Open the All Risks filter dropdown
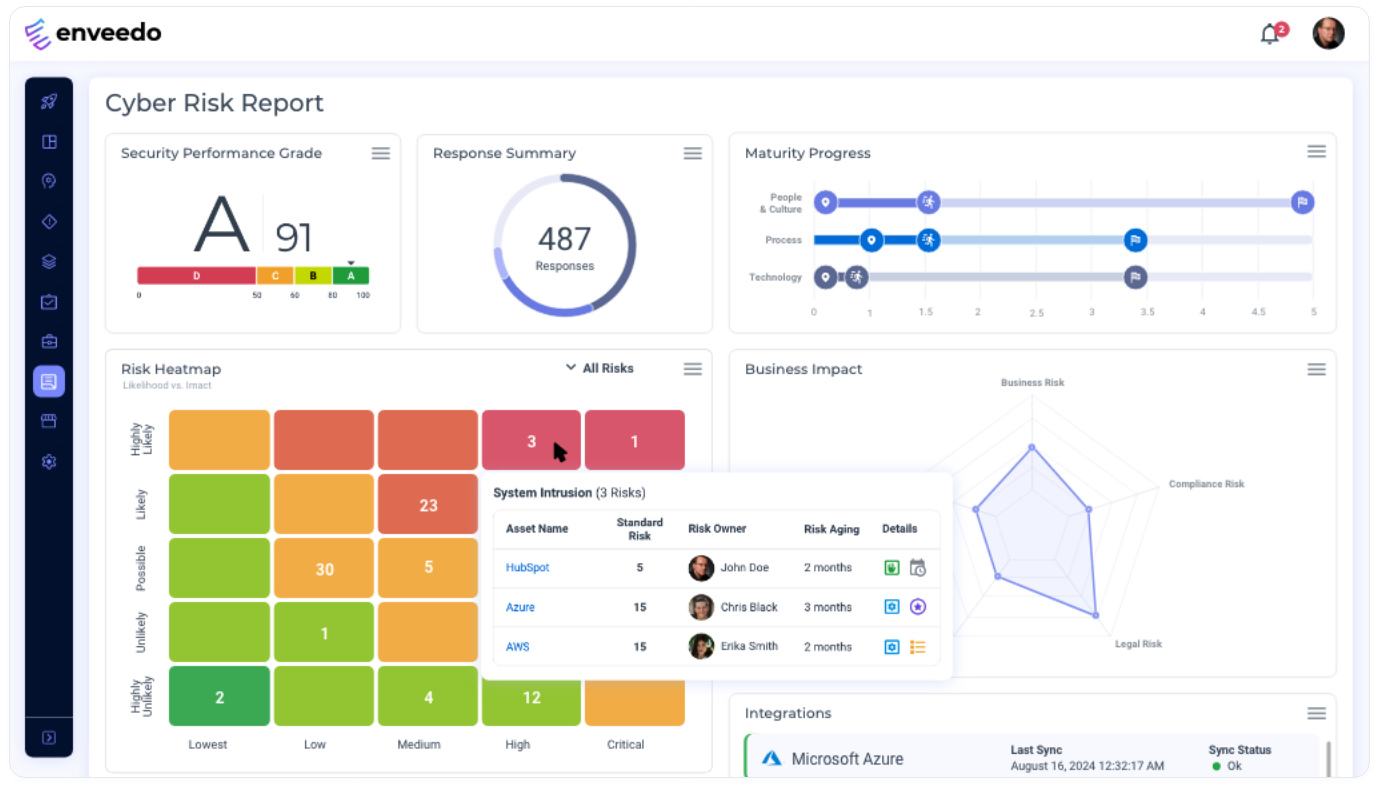This screenshot has height=790, width=1379. pyautogui.click(x=600, y=368)
